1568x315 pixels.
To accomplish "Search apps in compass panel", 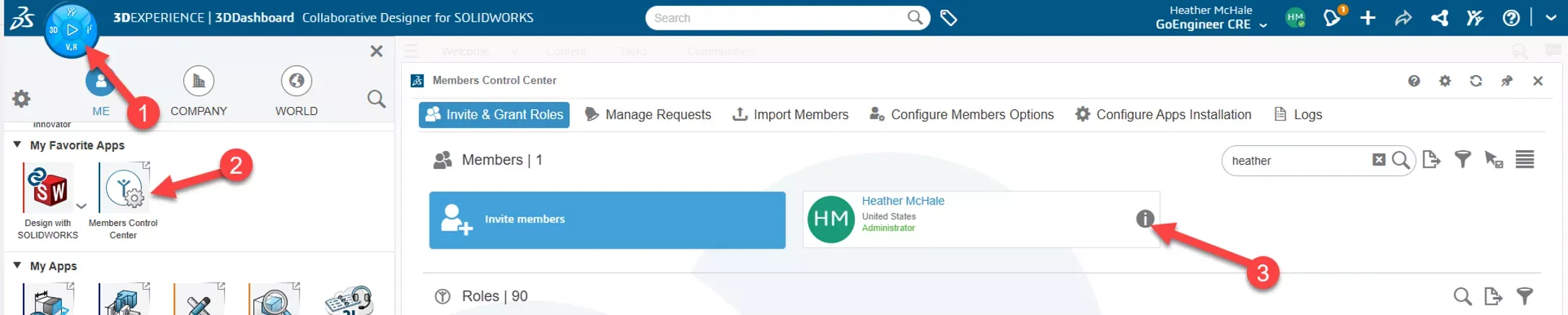I will pyautogui.click(x=376, y=98).
